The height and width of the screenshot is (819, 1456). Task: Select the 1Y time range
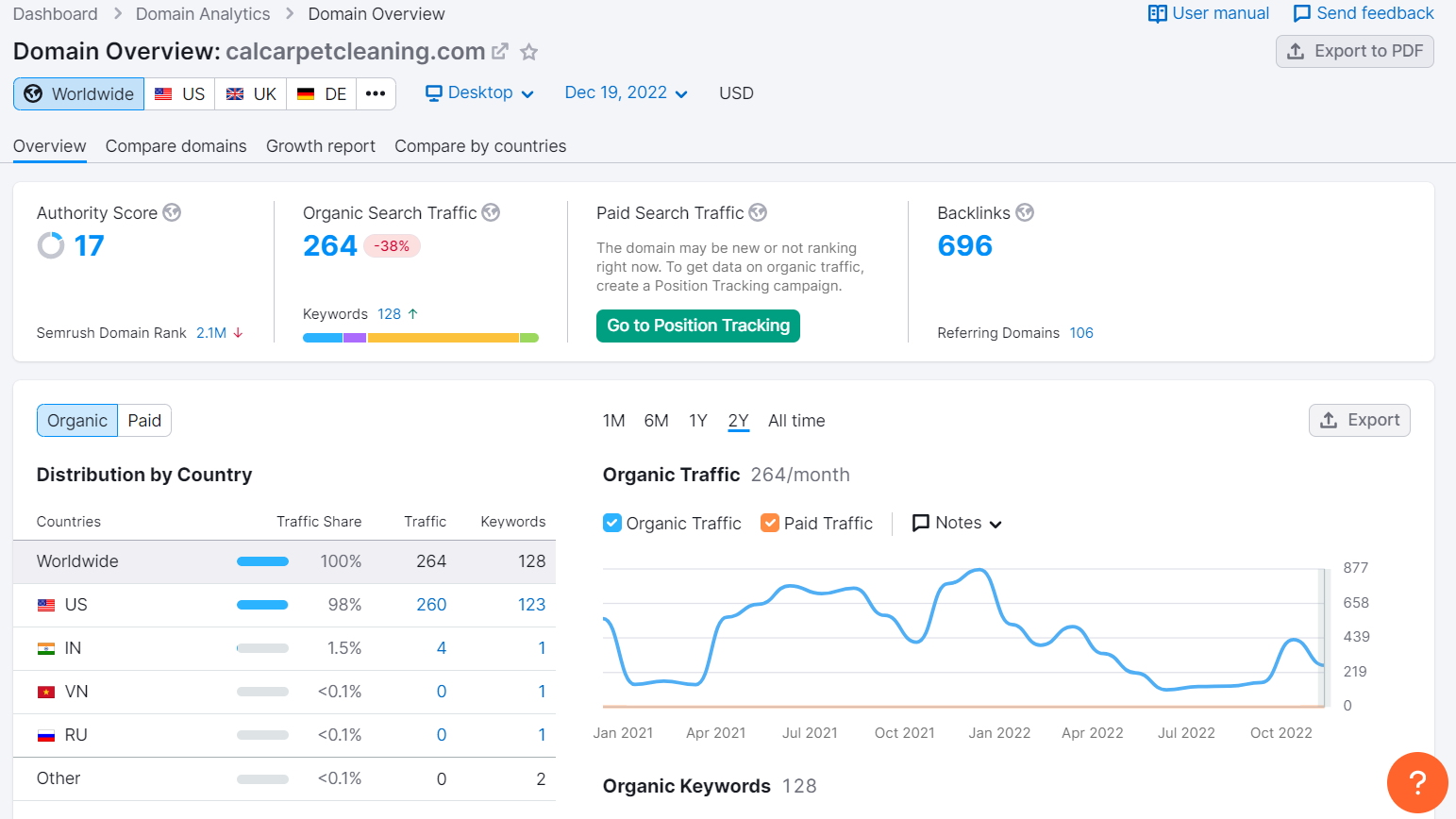(698, 421)
